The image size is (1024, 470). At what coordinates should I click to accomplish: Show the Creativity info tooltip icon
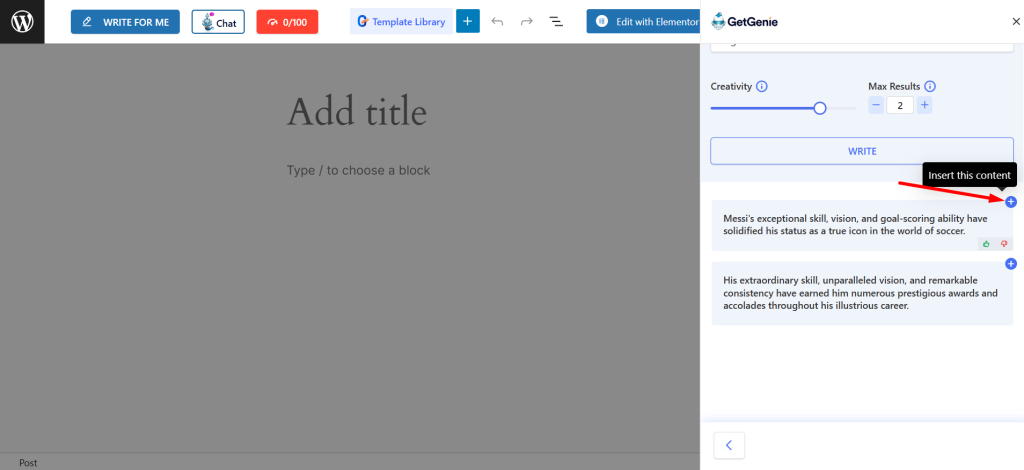click(x=762, y=87)
